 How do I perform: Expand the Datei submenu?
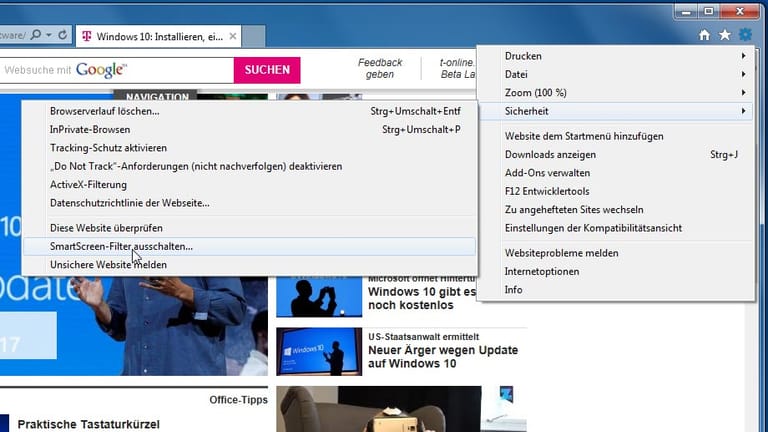[x=617, y=74]
